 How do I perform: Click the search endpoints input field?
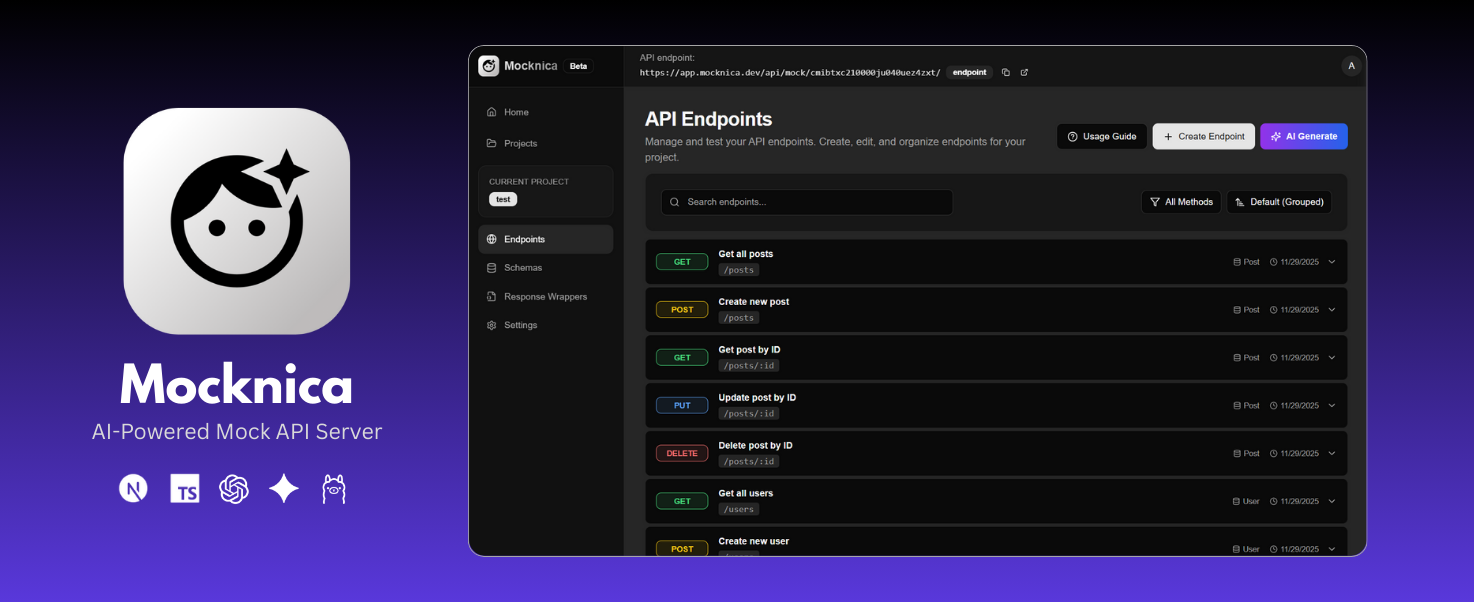pyautogui.click(x=805, y=201)
